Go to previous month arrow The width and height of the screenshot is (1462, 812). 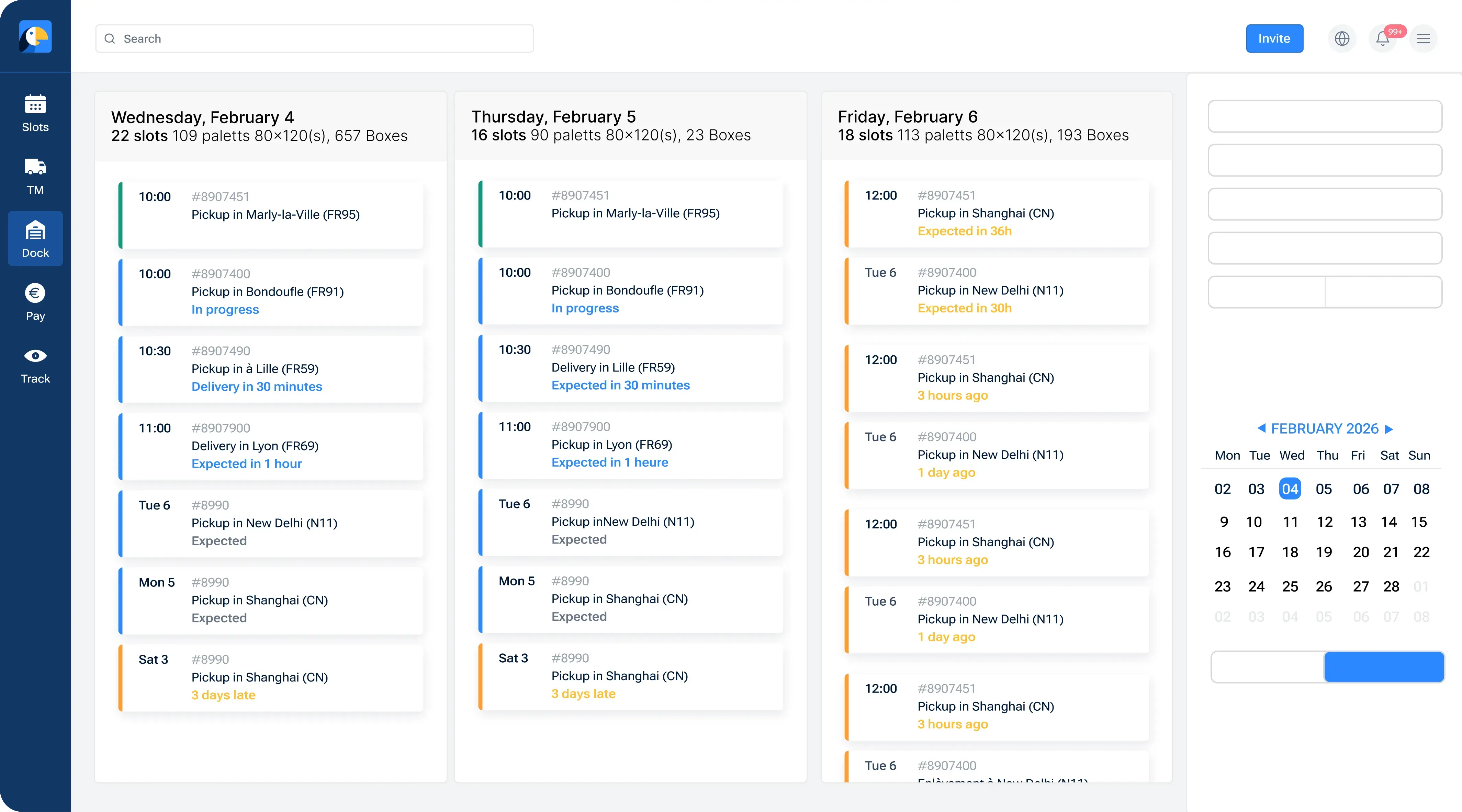coord(1261,428)
